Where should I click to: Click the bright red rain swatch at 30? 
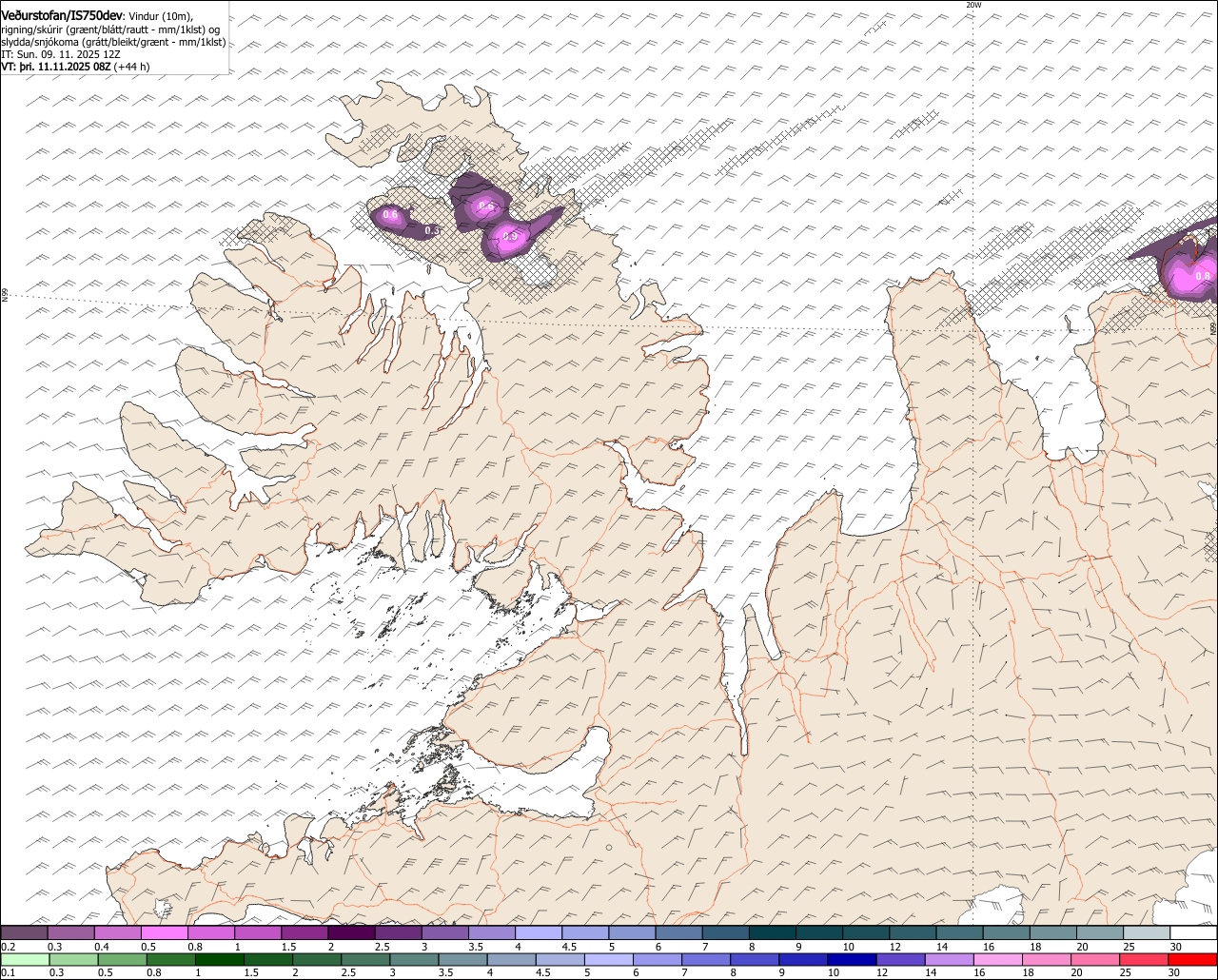1193,959
